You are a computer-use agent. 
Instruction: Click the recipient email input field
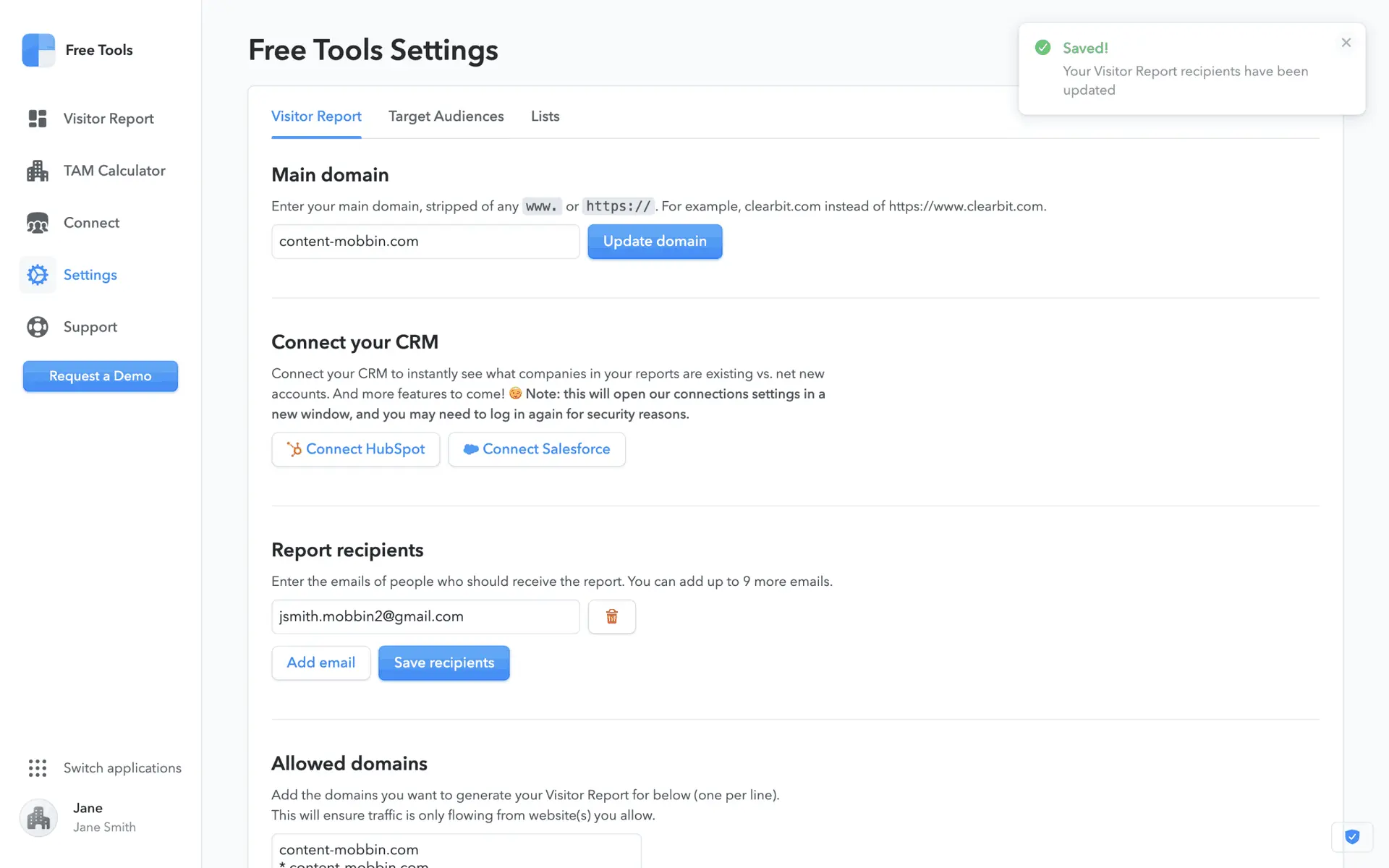click(x=425, y=616)
